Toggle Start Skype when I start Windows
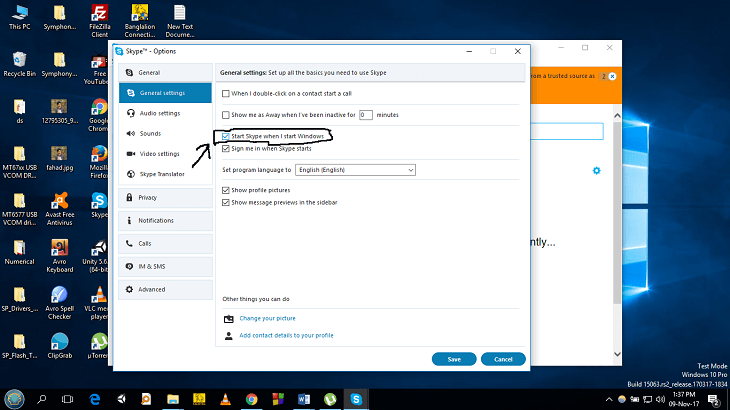This screenshot has height=410, width=730. (226, 136)
